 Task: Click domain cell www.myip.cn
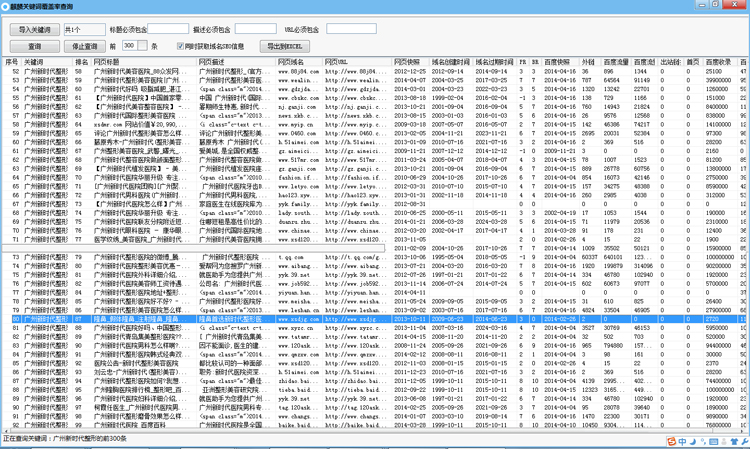tap(296, 124)
